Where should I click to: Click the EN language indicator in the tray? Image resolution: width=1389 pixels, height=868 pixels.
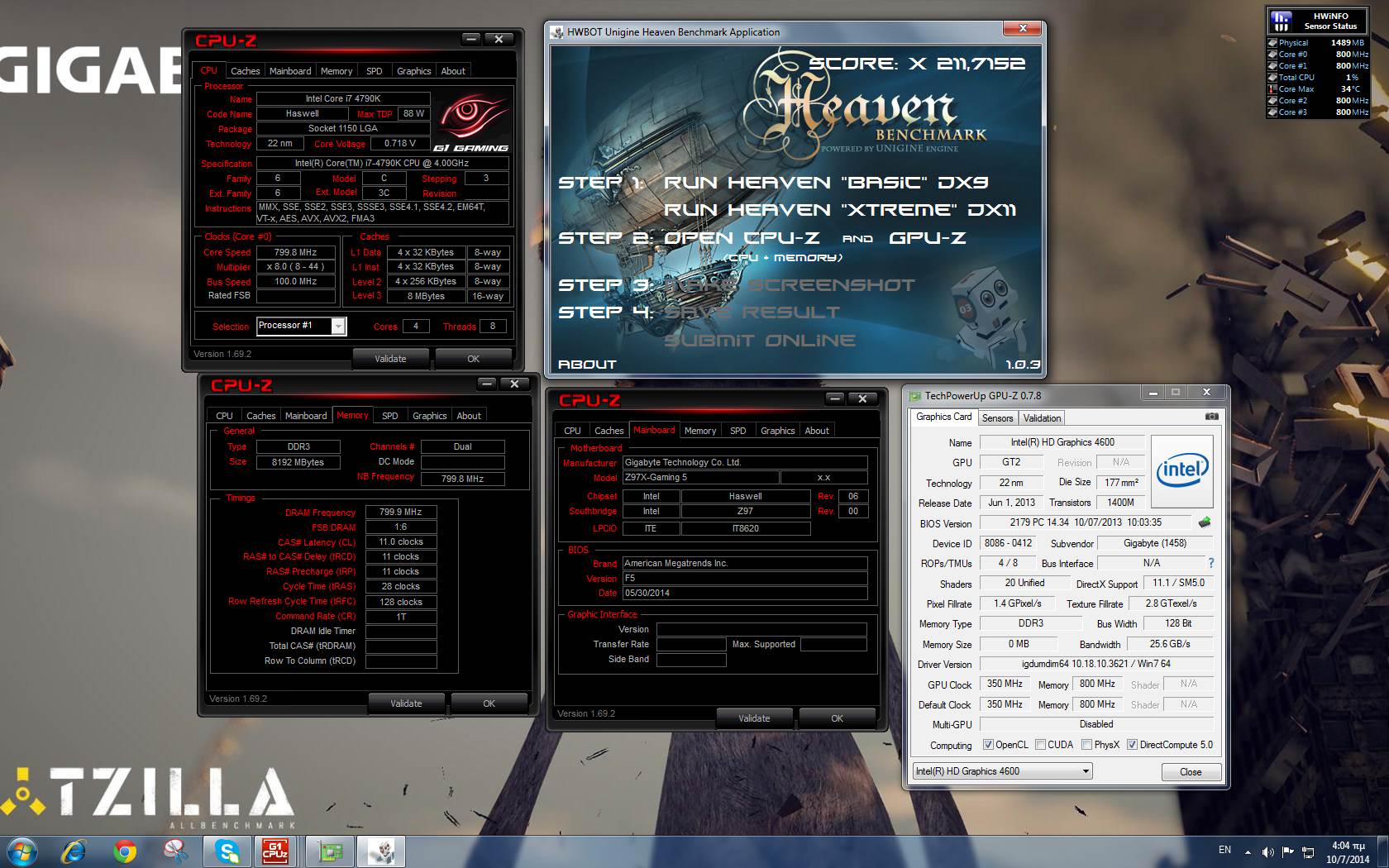pyautogui.click(x=1224, y=850)
